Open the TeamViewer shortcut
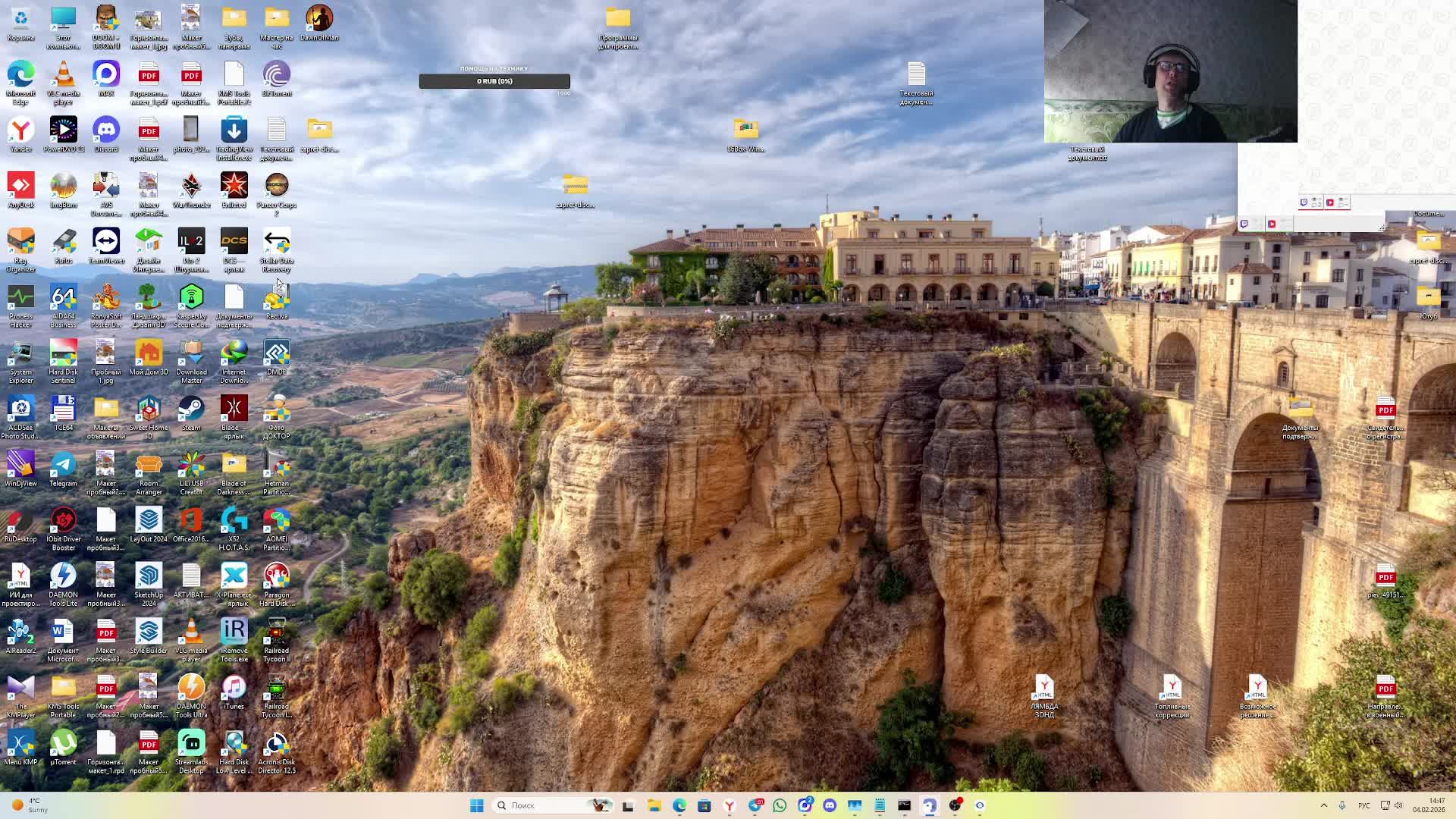The height and width of the screenshot is (819, 1456). tap(106, 243)
